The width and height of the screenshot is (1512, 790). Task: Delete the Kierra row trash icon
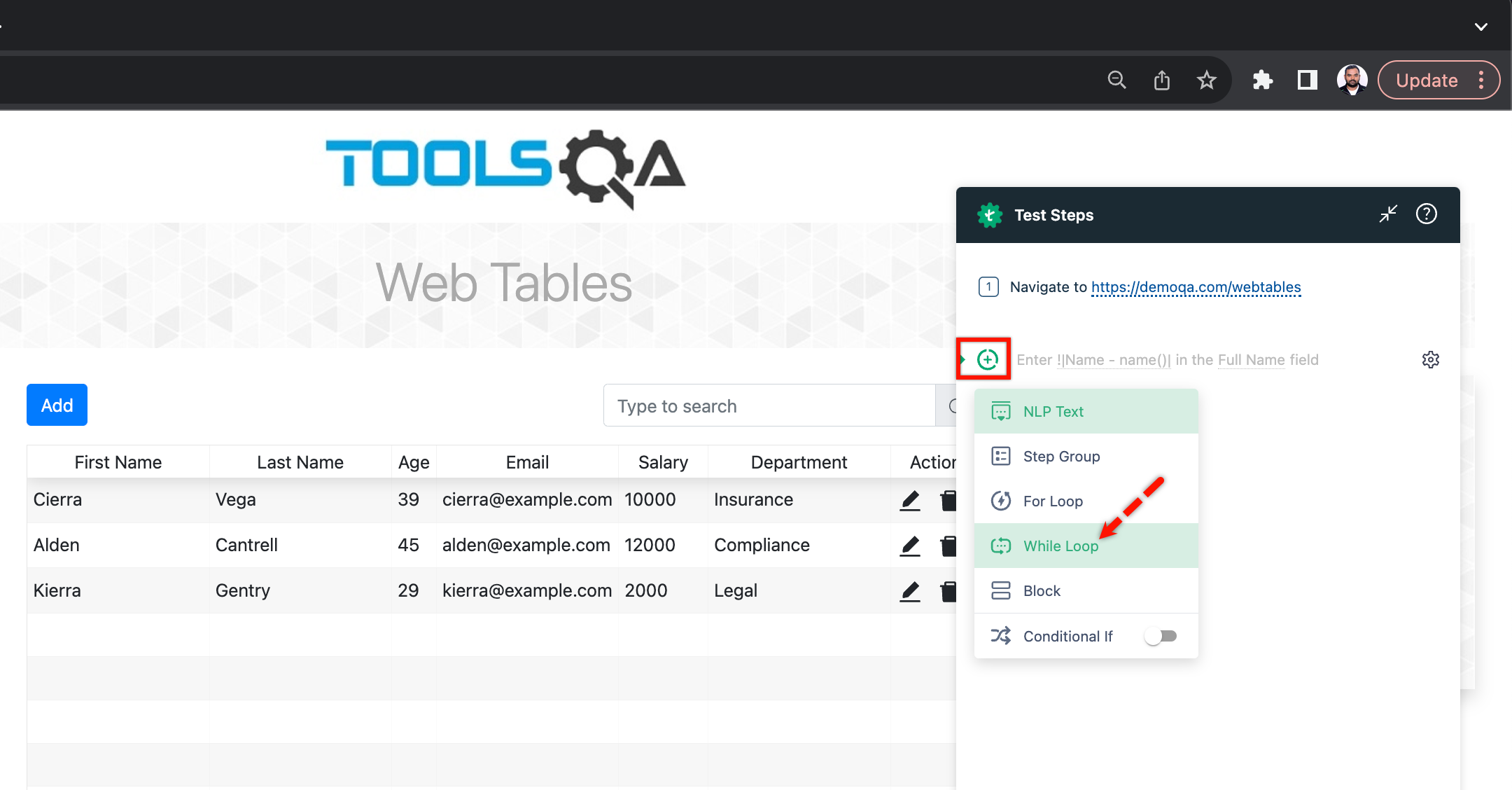click(x=948, y=591)
